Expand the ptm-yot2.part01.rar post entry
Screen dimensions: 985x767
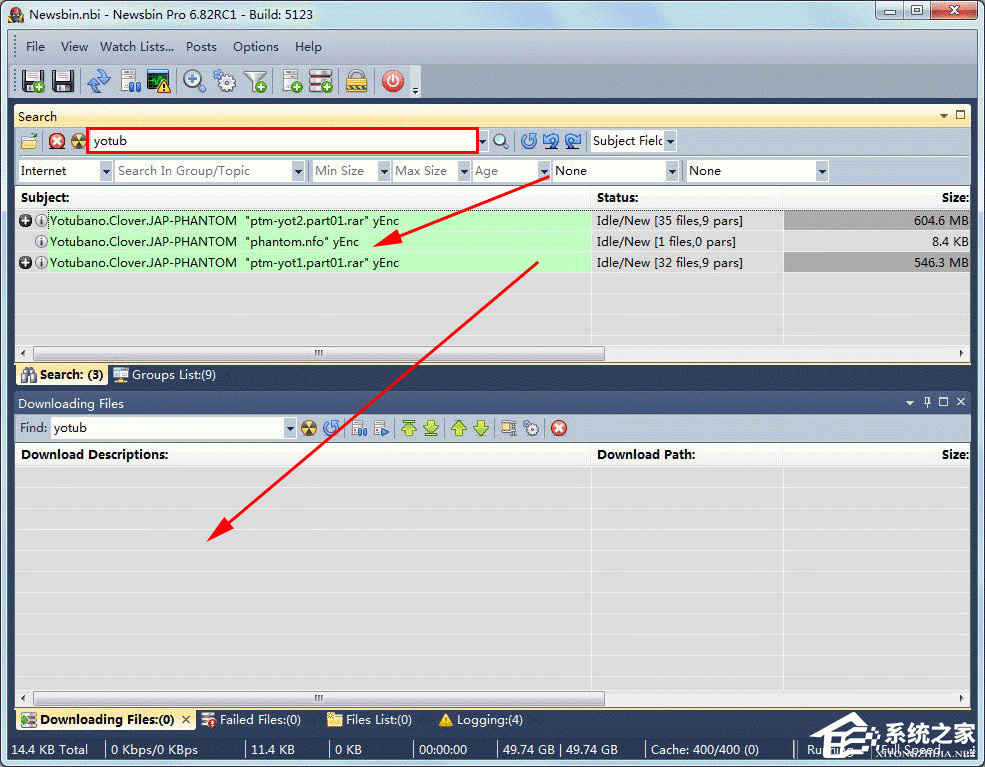tap(26, 220)
